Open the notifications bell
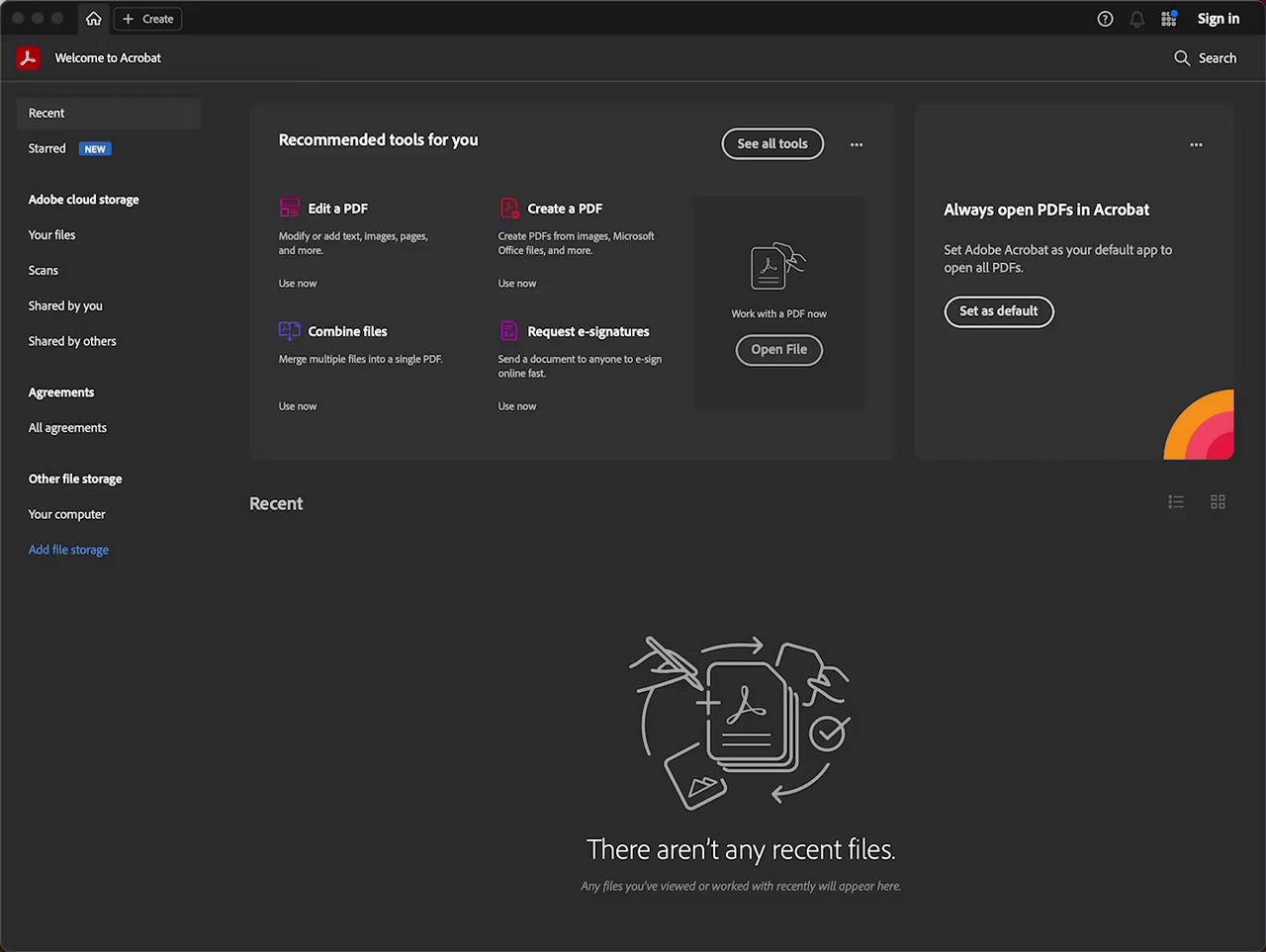Image resolution: width=1266 pixels, height=952 pixels. tap(1137, 19)
